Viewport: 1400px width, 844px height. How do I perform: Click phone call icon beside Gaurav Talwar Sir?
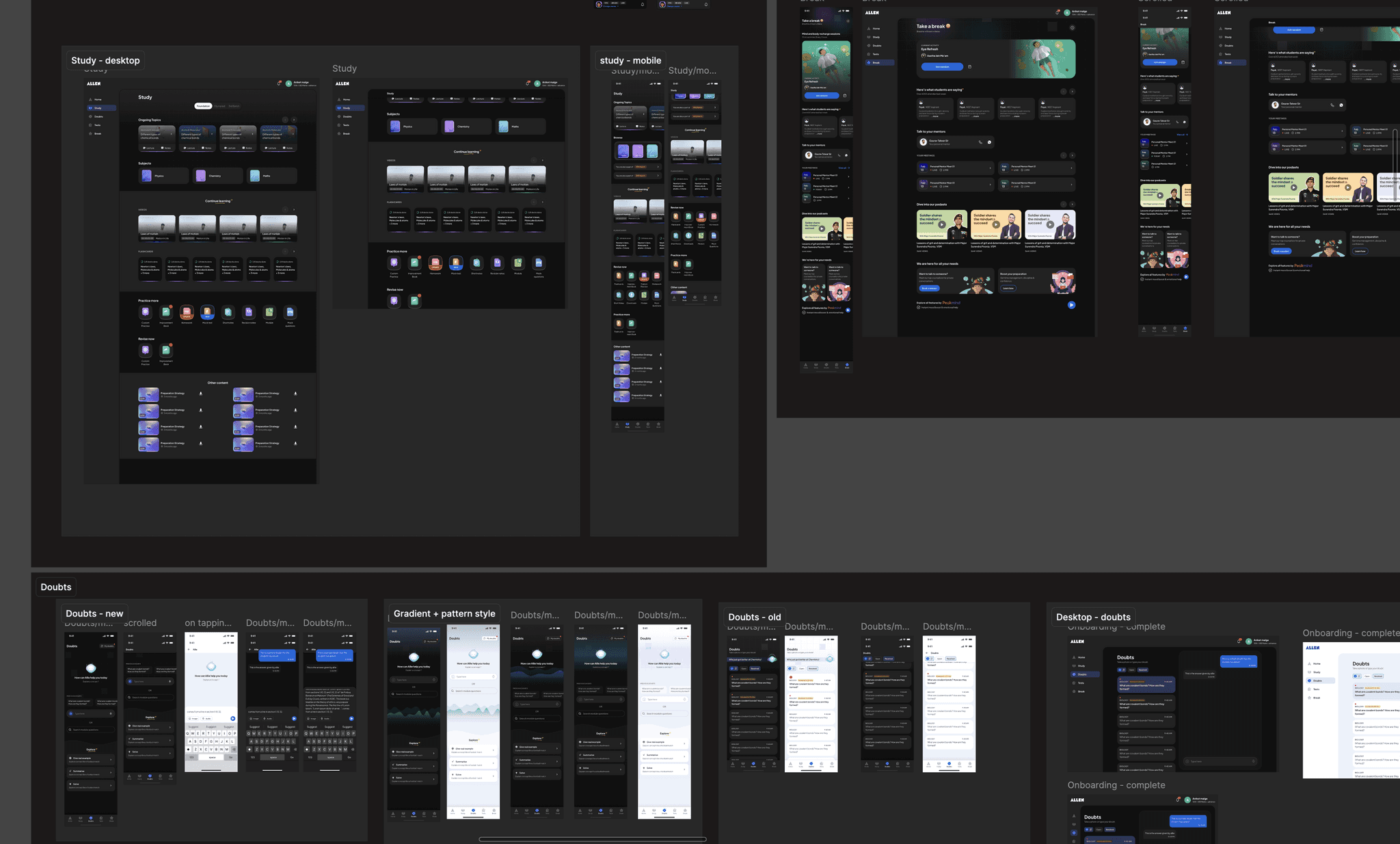(x=980, y=142)
